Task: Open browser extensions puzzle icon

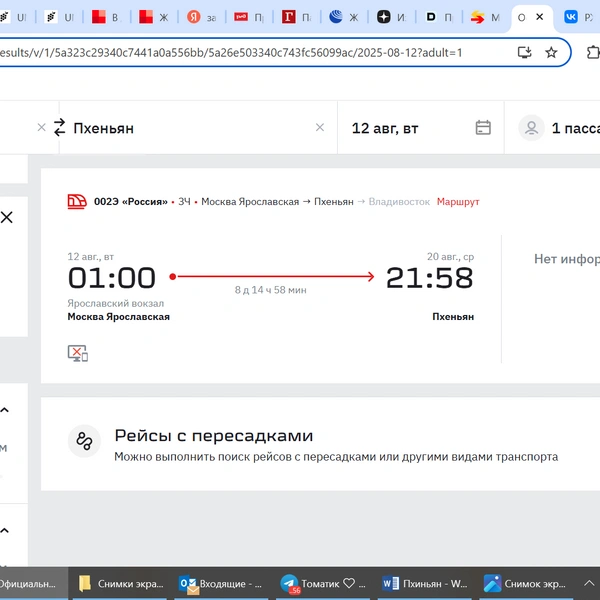Action: click(x=593, y=52)
